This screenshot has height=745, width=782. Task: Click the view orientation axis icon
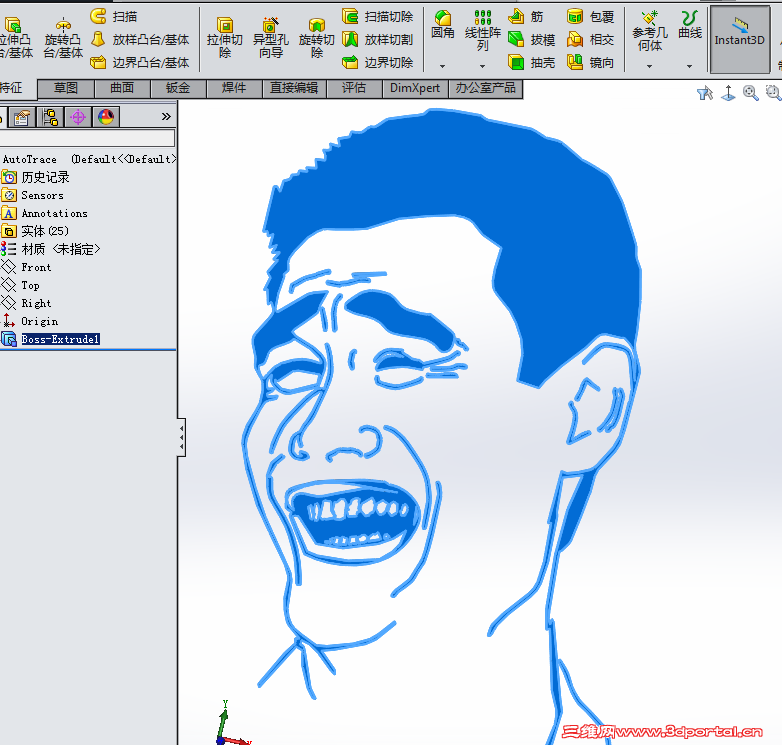coord(728,93)
